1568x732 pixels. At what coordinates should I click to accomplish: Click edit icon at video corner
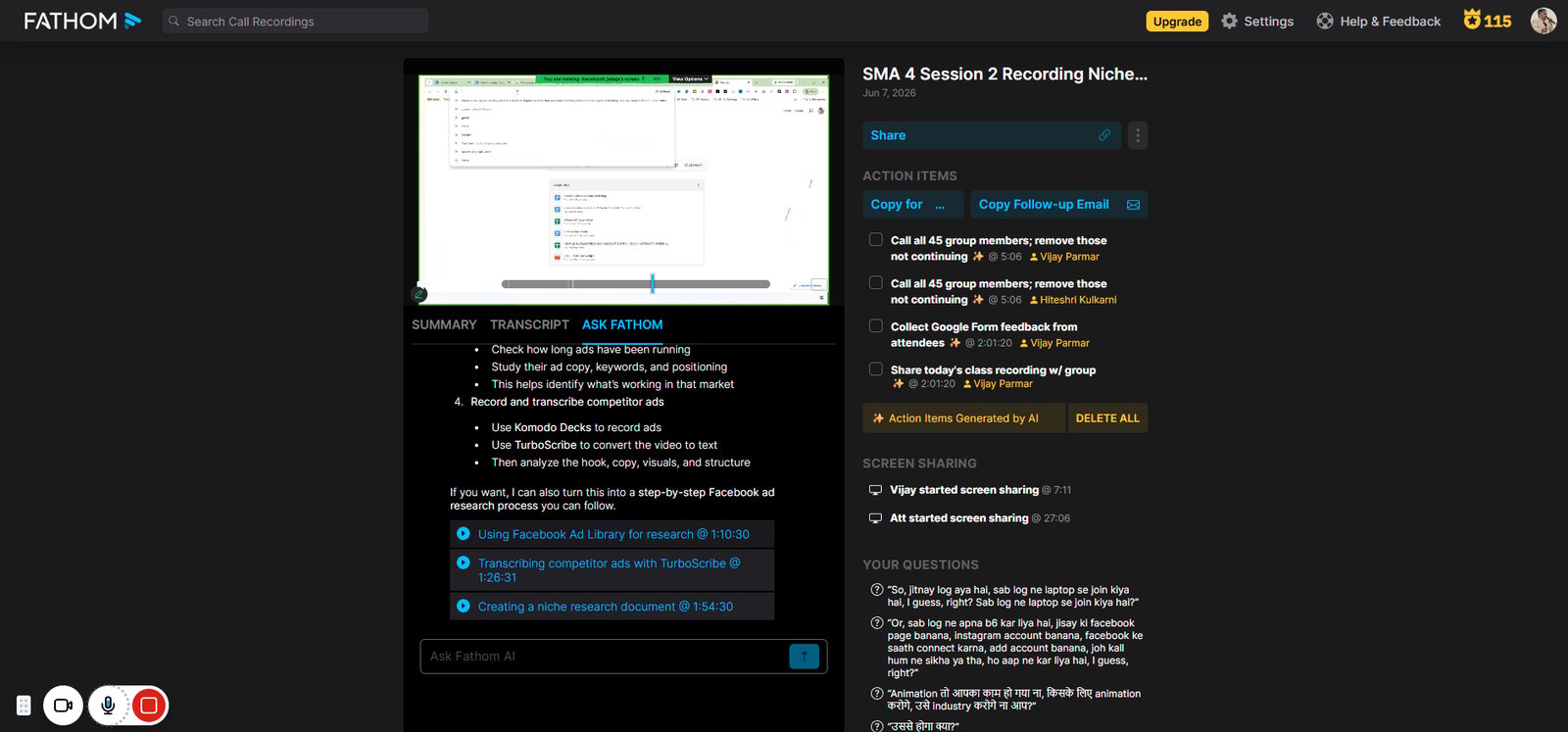[419, 293]
